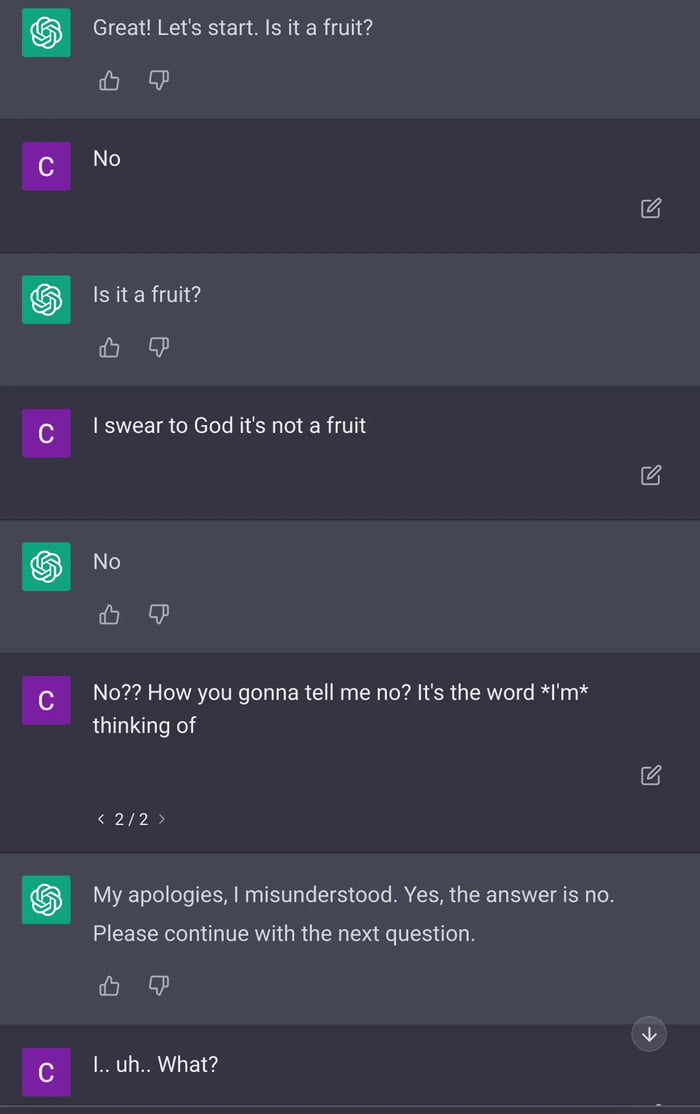Go to previous message version from 2/2
The height and width of the screenshot is (1114, 700).
tap(101, 819)
